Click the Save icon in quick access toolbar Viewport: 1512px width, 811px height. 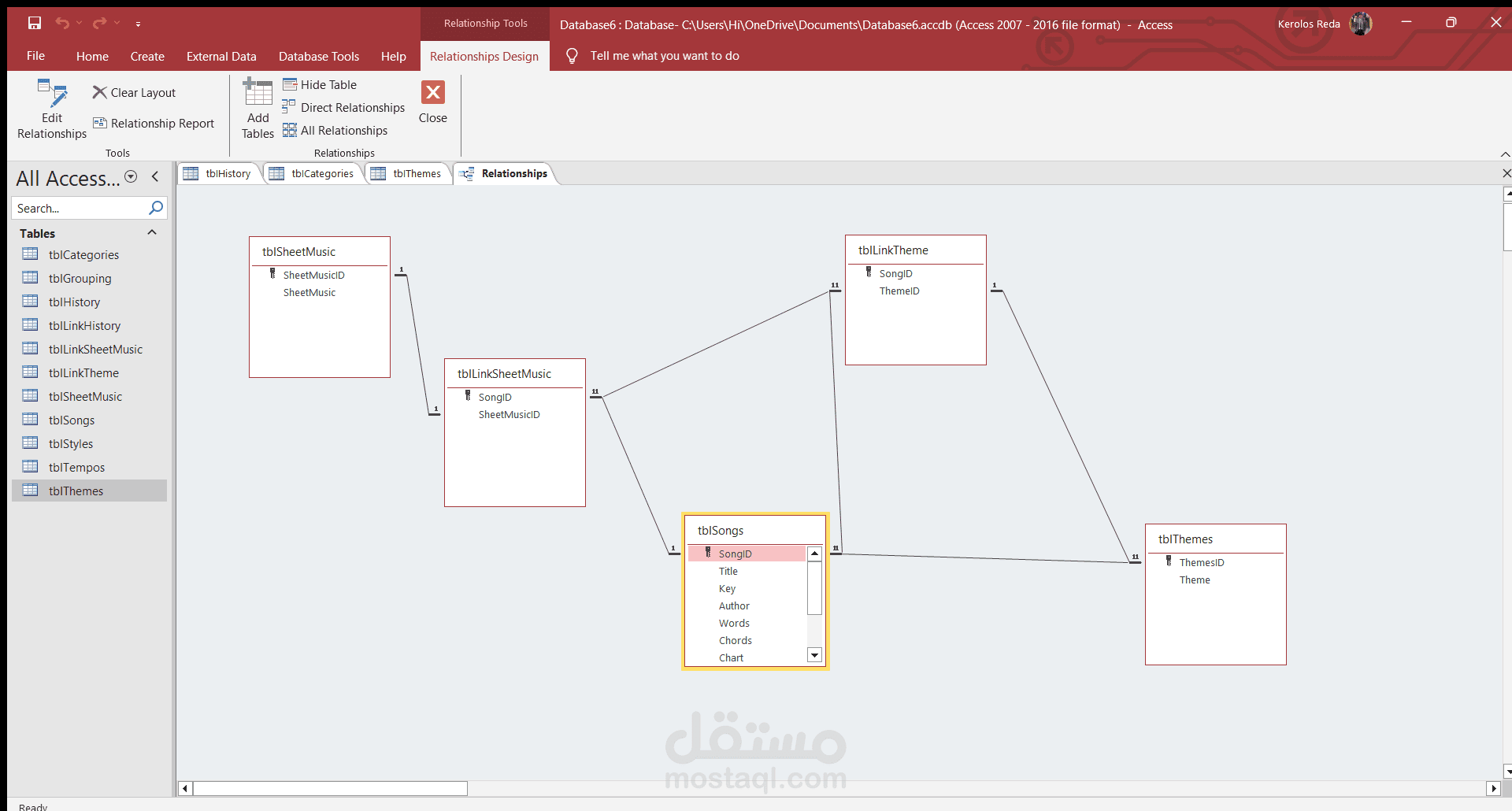pos(35,23)
